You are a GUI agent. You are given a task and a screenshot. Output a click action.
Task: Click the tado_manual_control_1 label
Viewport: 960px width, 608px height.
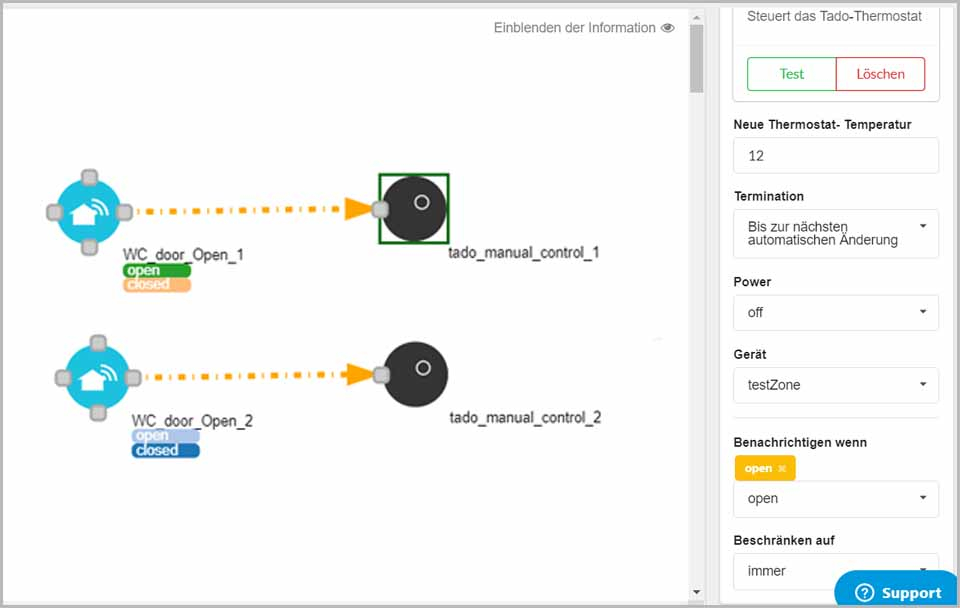click(523, 252)
